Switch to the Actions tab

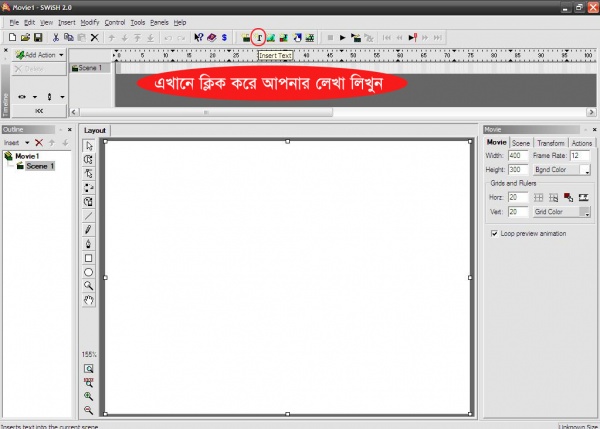(582, 143)
